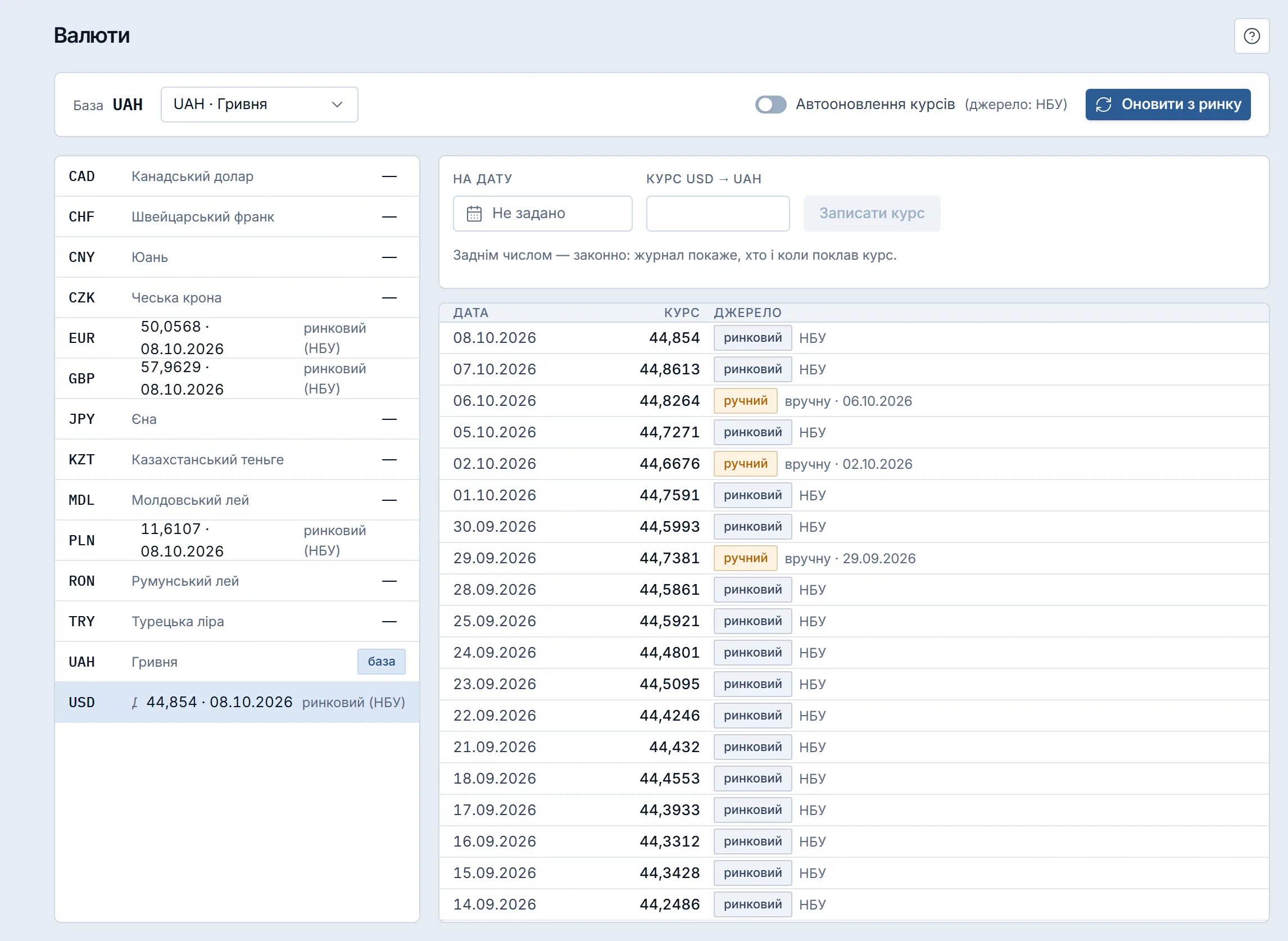Click the база badge on UAH row
This screenshot has width=1288, height=941.
381,662
